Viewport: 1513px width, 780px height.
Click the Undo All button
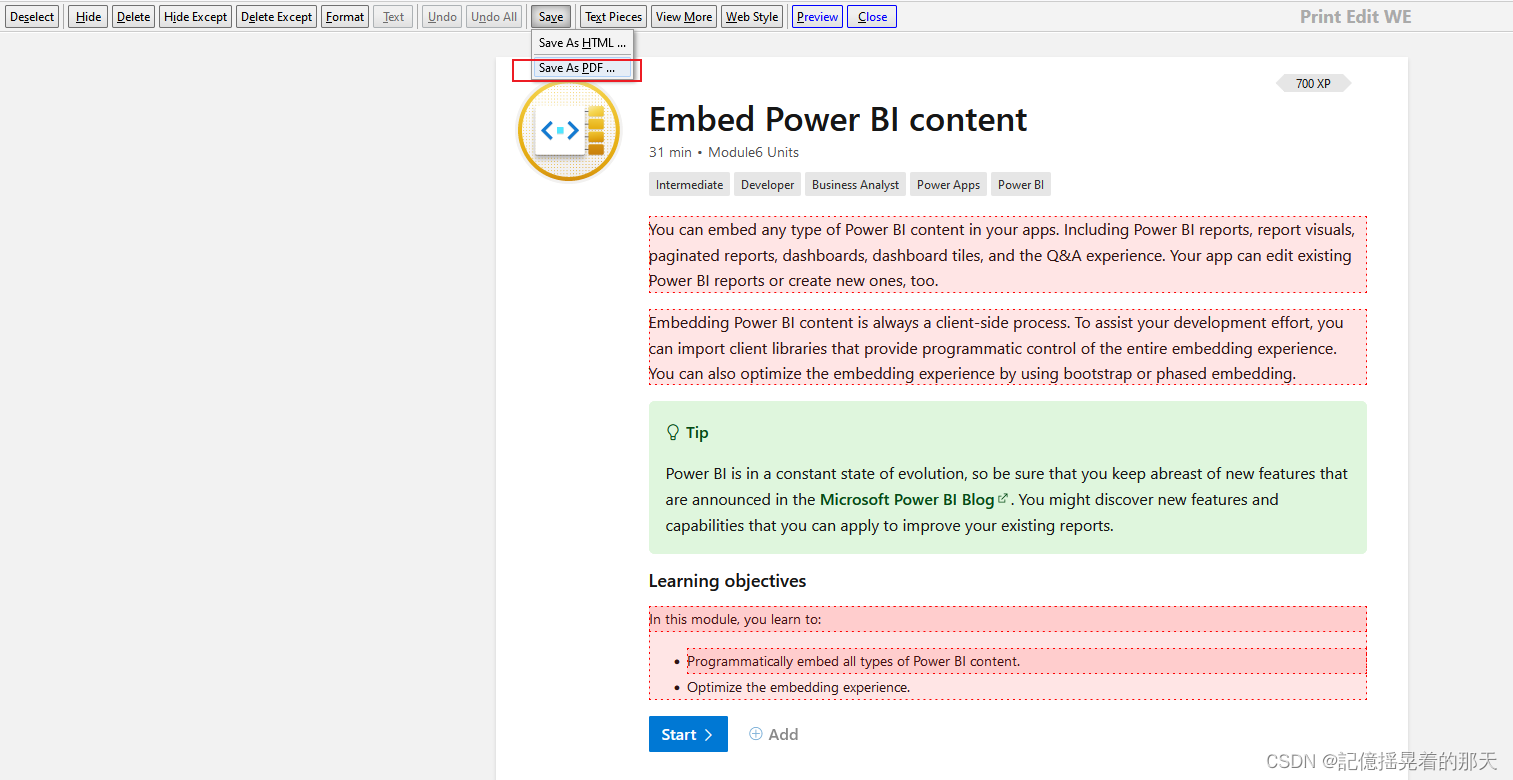494,17
